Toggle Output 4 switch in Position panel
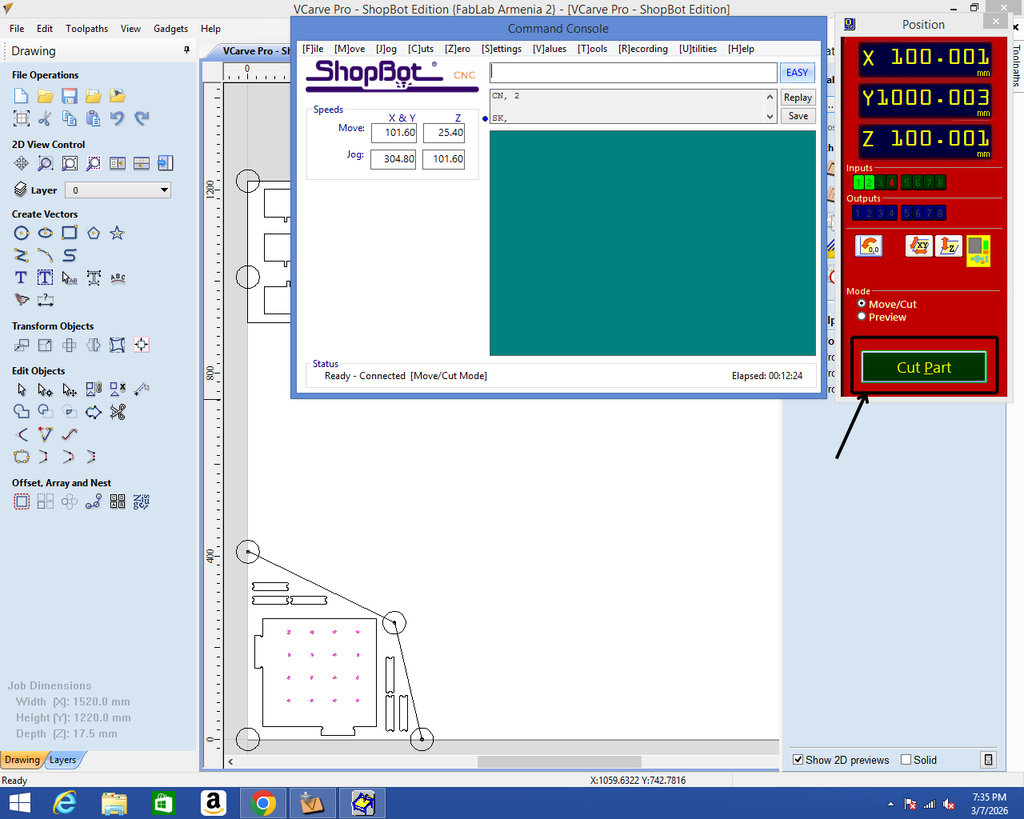The image size is (1024, 819). (891, 213)
